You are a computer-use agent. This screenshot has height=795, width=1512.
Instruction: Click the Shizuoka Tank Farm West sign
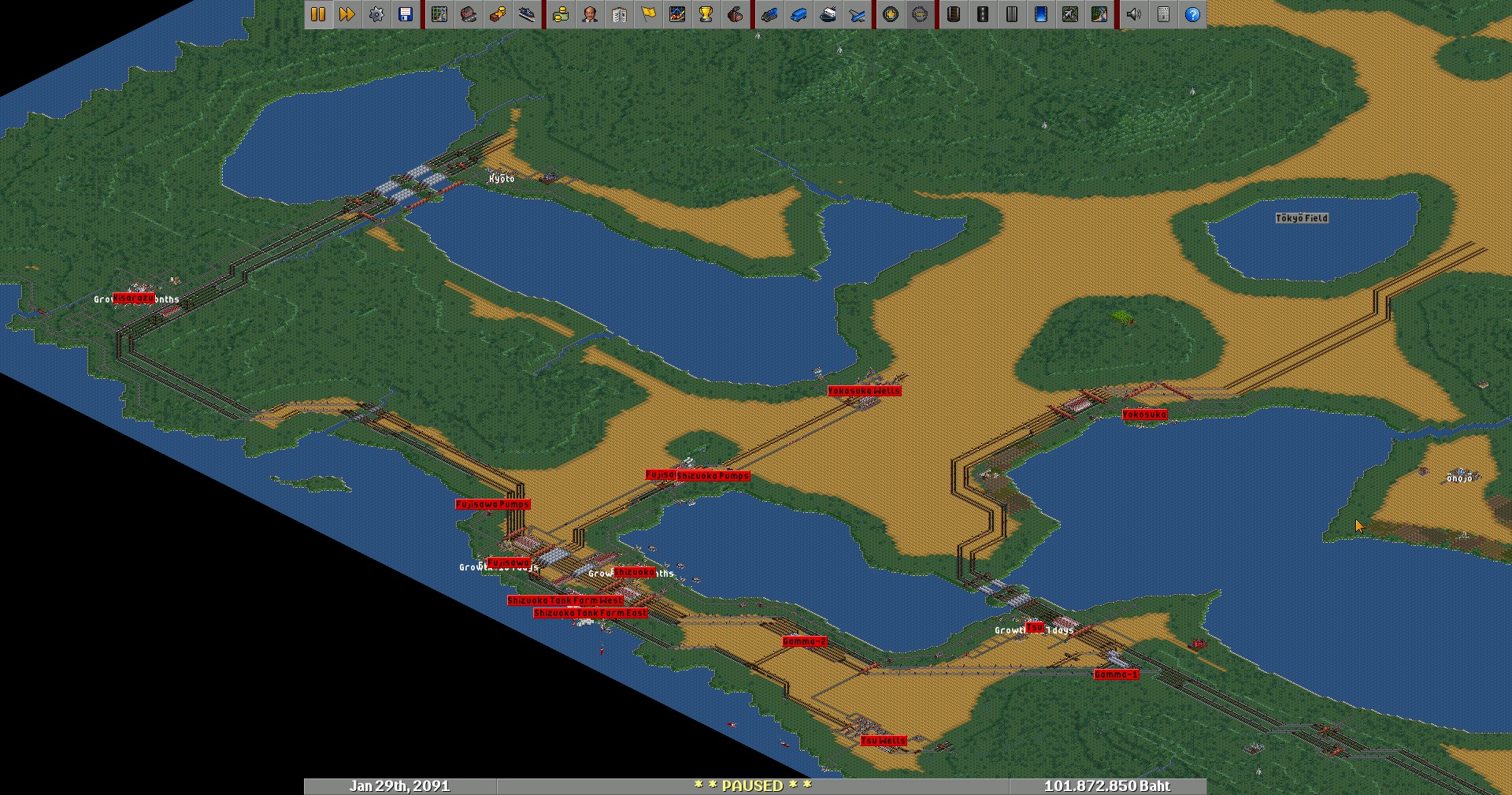(x=565, y=600)
